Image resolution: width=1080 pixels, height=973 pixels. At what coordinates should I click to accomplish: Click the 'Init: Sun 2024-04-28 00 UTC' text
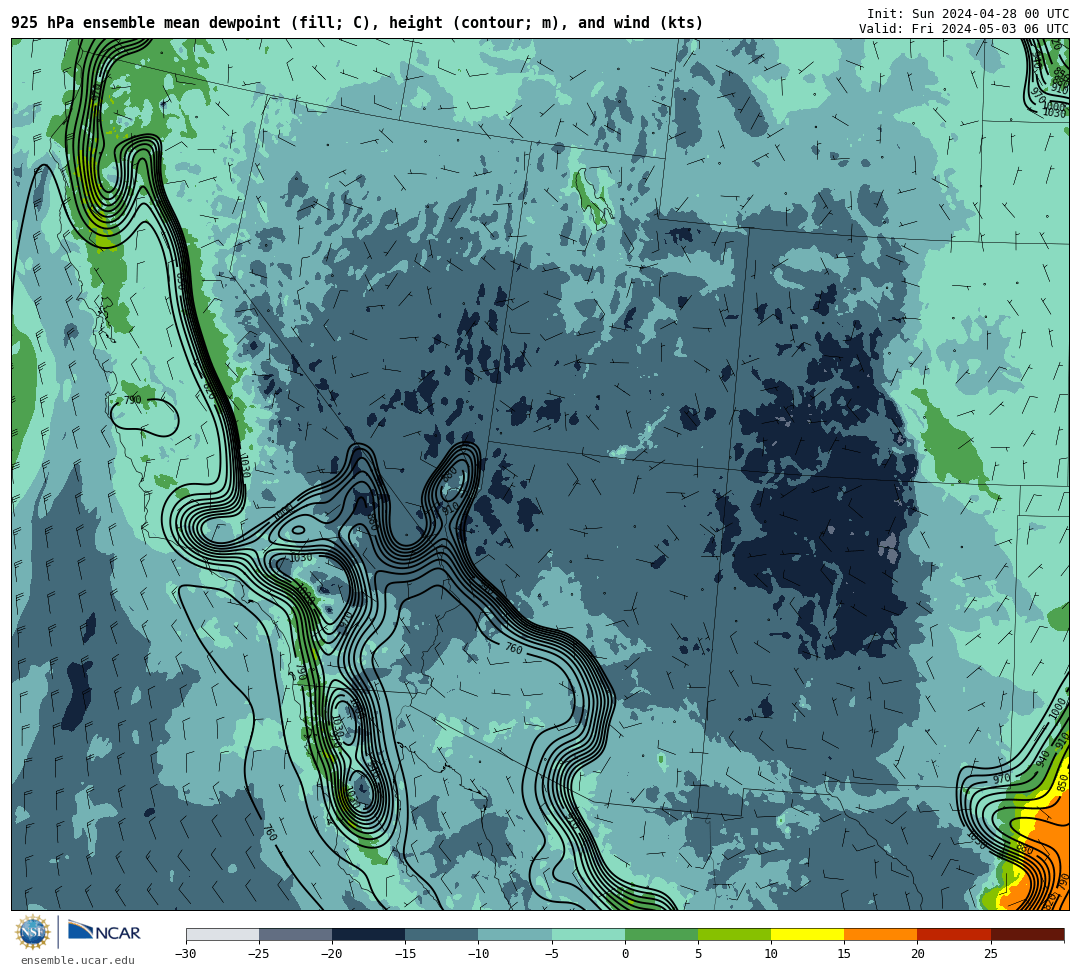[x=968, y=14]
